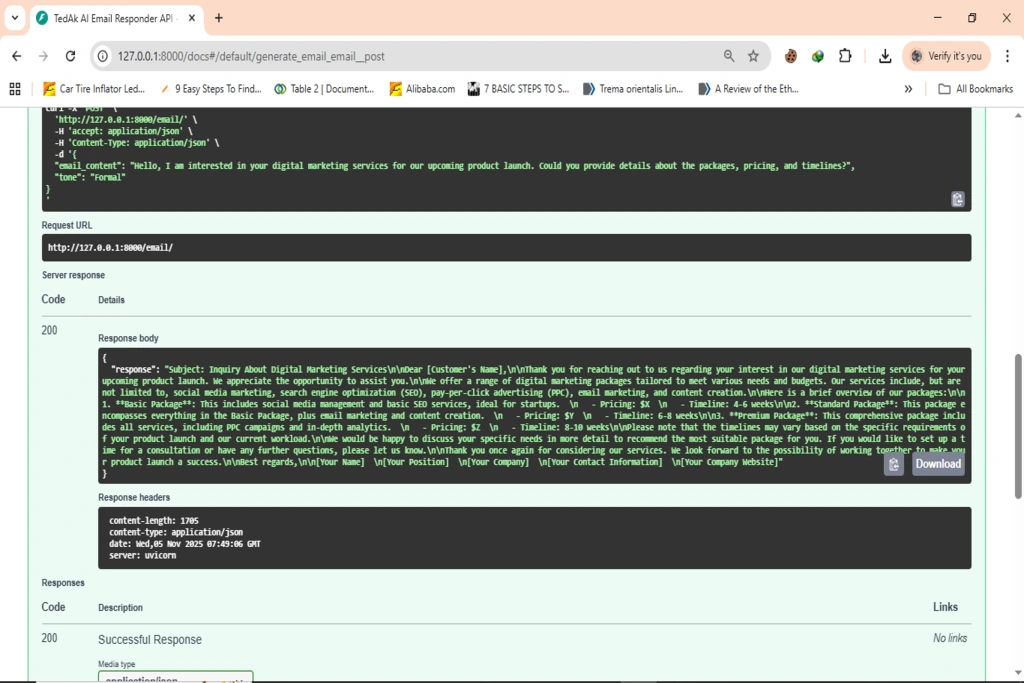Screen dimensions: 1024x683
Task: Click the browser back arrow
Action: [x=16, y=56]
